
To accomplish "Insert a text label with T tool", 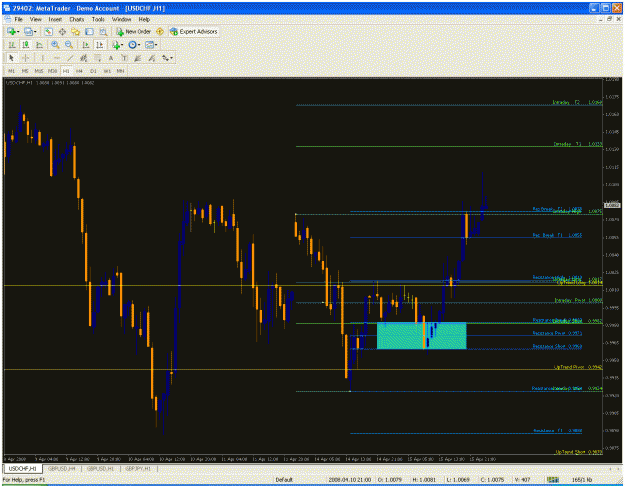I will pos(124,58).
